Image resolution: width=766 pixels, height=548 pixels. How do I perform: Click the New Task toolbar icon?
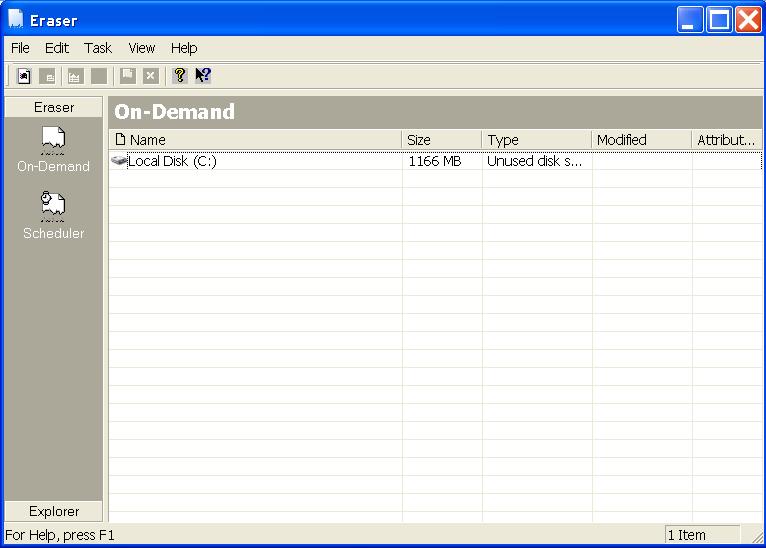pos(24,76)
